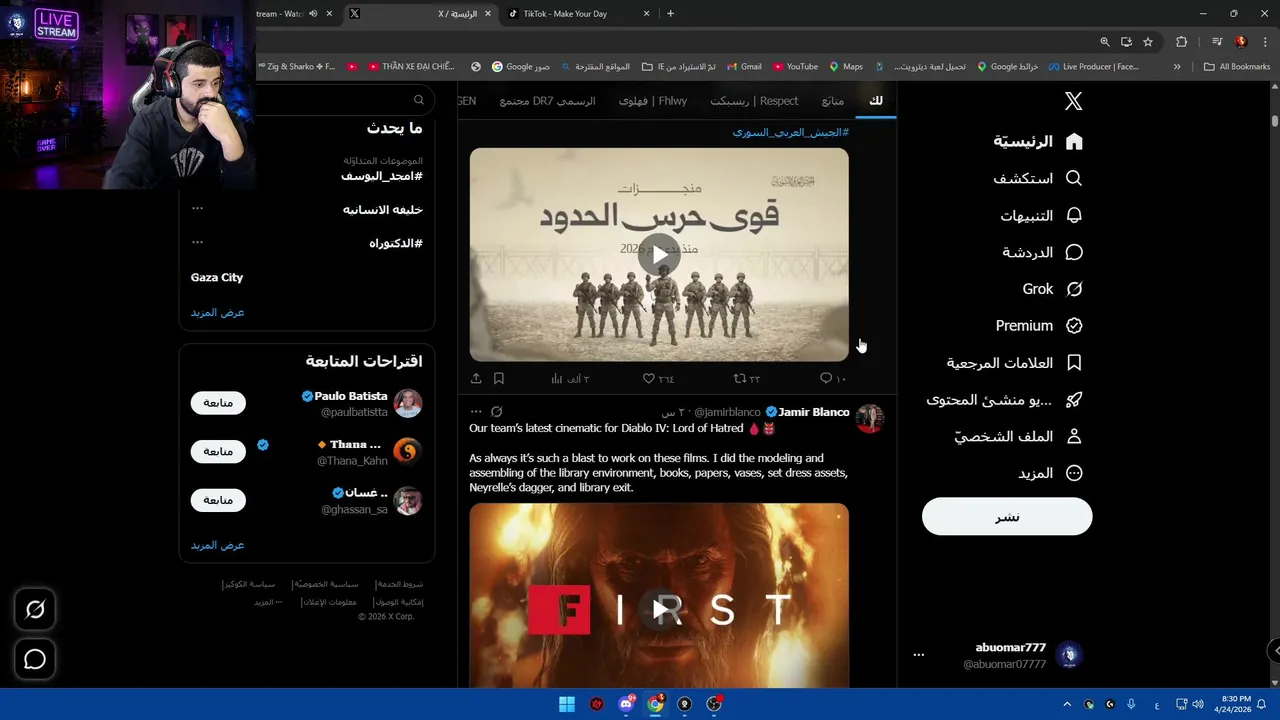The image size is (1280, 720).
Task: Open Discord from the taskbar
Action: coord(626,704)
